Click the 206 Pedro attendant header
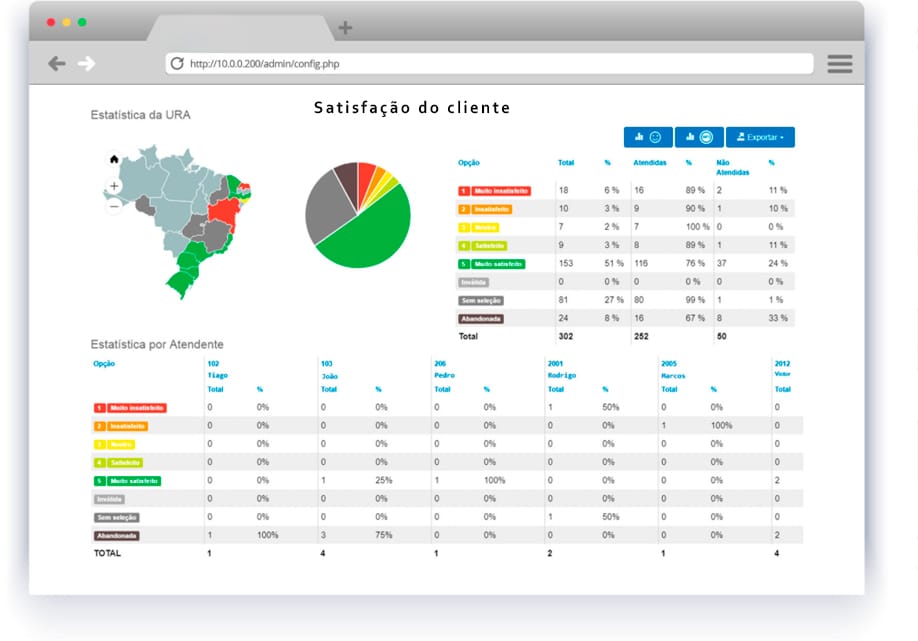The width and height of the screenshot is (918, 641). (444, 369)
